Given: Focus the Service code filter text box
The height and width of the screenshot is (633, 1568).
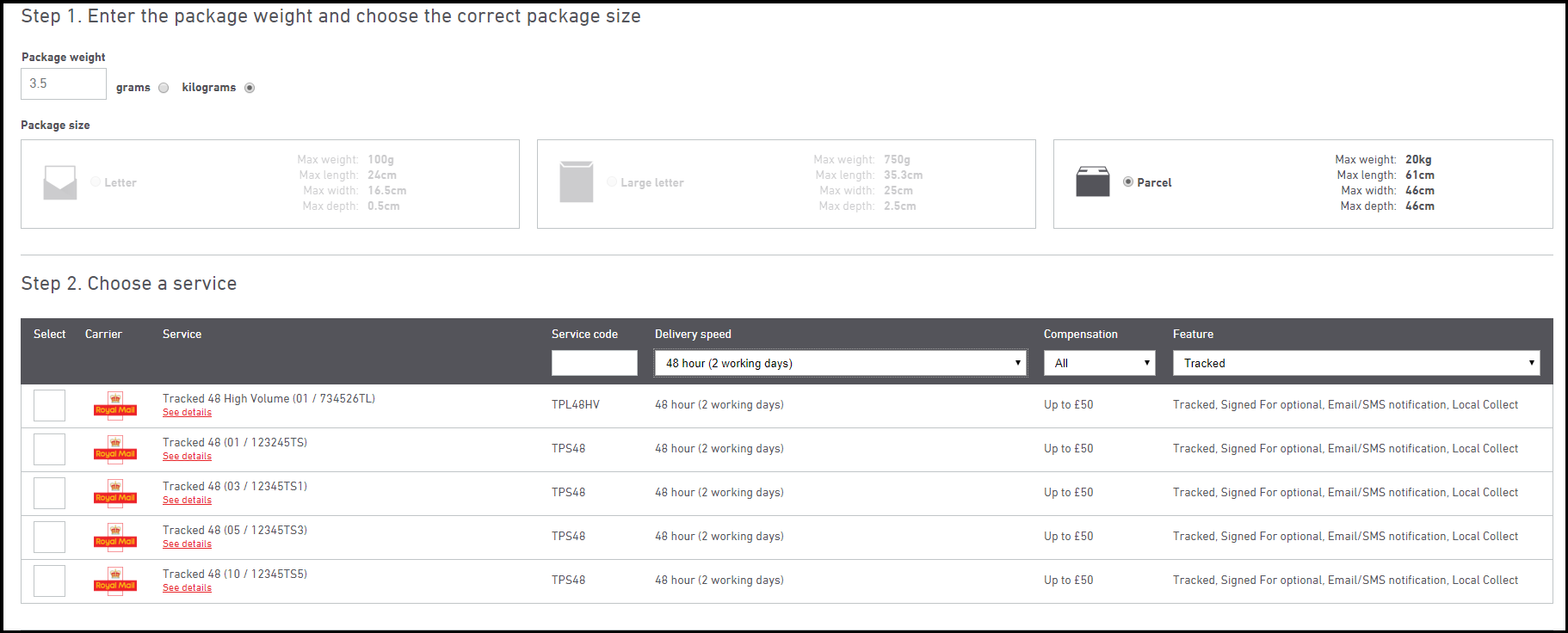Looking at the screenshot, I should click(594, 363).
